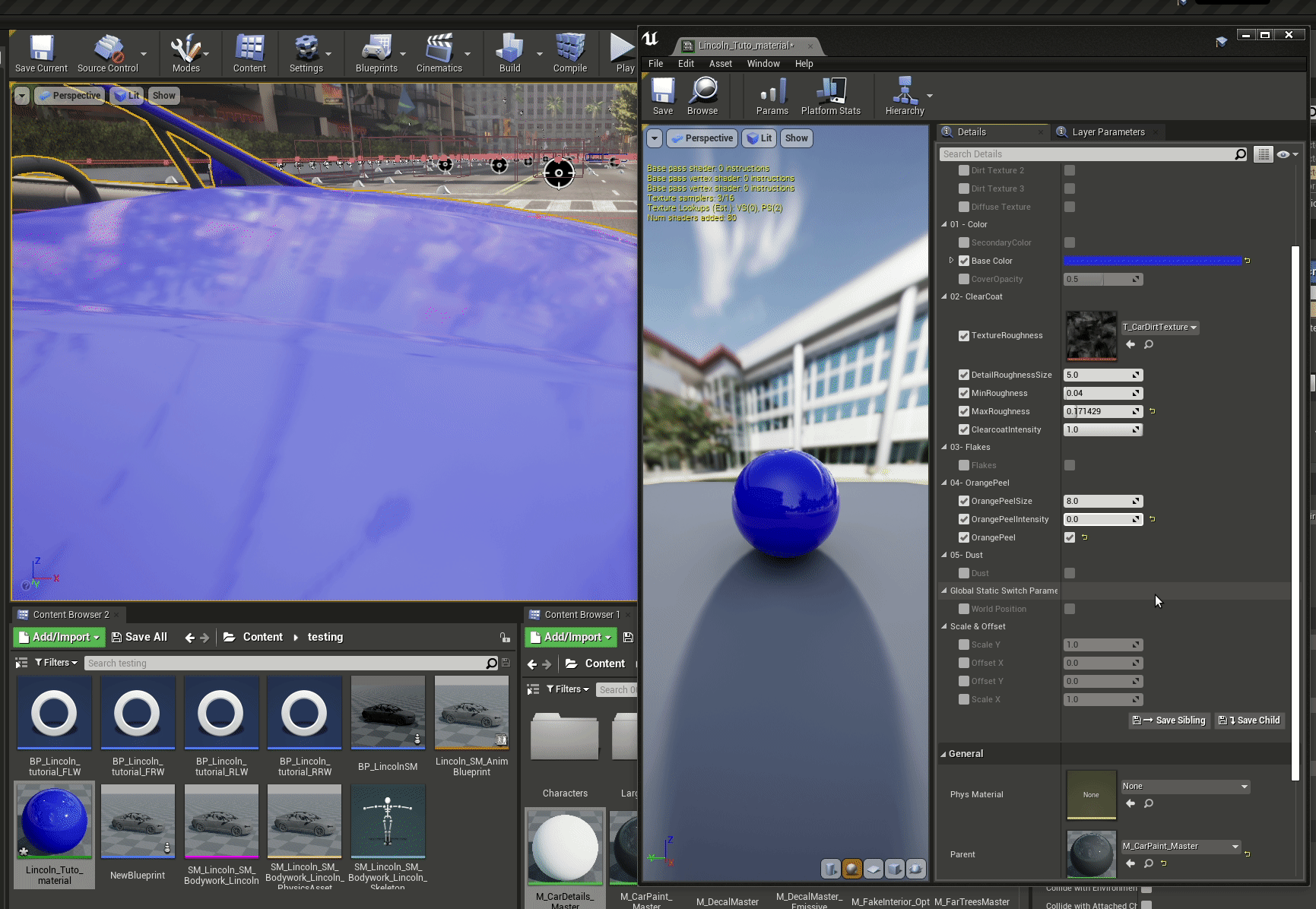
Task: Toggle Params in the material editor toolbar
Action: (x=772, y=97)
